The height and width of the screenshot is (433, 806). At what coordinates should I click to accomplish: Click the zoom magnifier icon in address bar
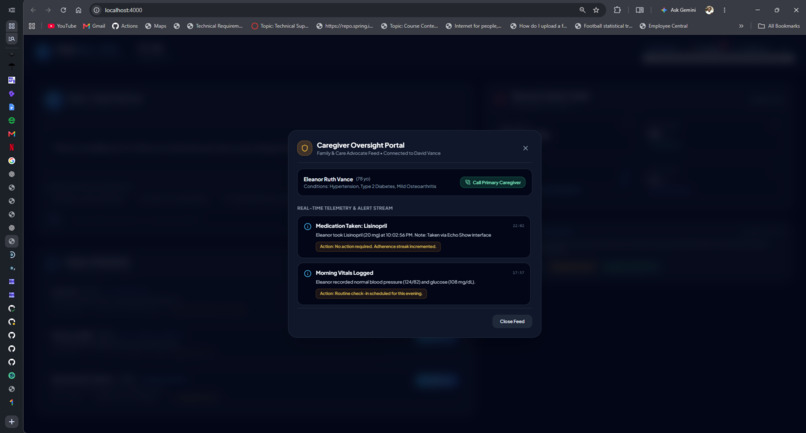pos(582,10)
